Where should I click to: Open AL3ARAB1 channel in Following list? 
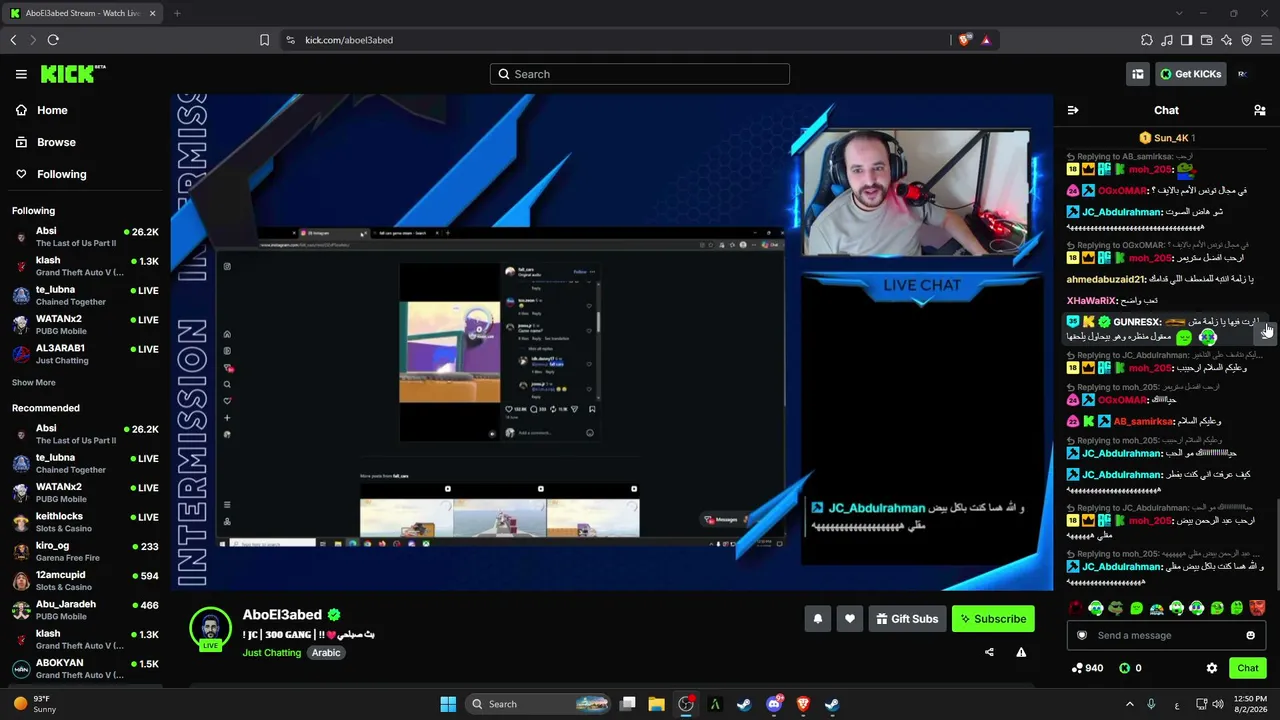coord(86,353)
